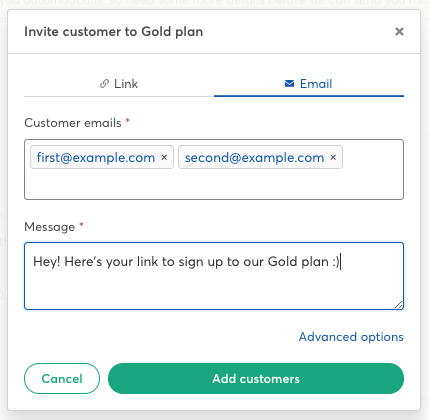The height and width of the screenshot is (420, 429).
Task: Click the Add customers button
Action: pos(256,378)
